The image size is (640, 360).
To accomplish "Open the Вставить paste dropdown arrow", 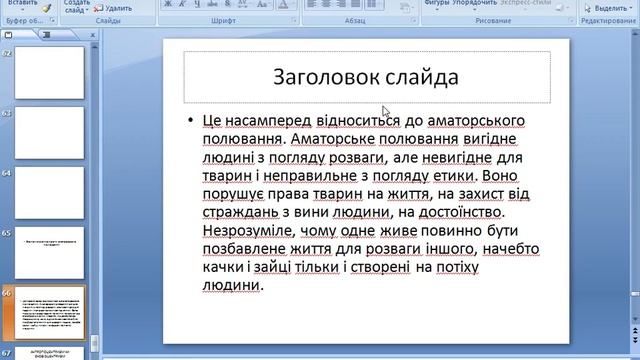I will [22, 9].
